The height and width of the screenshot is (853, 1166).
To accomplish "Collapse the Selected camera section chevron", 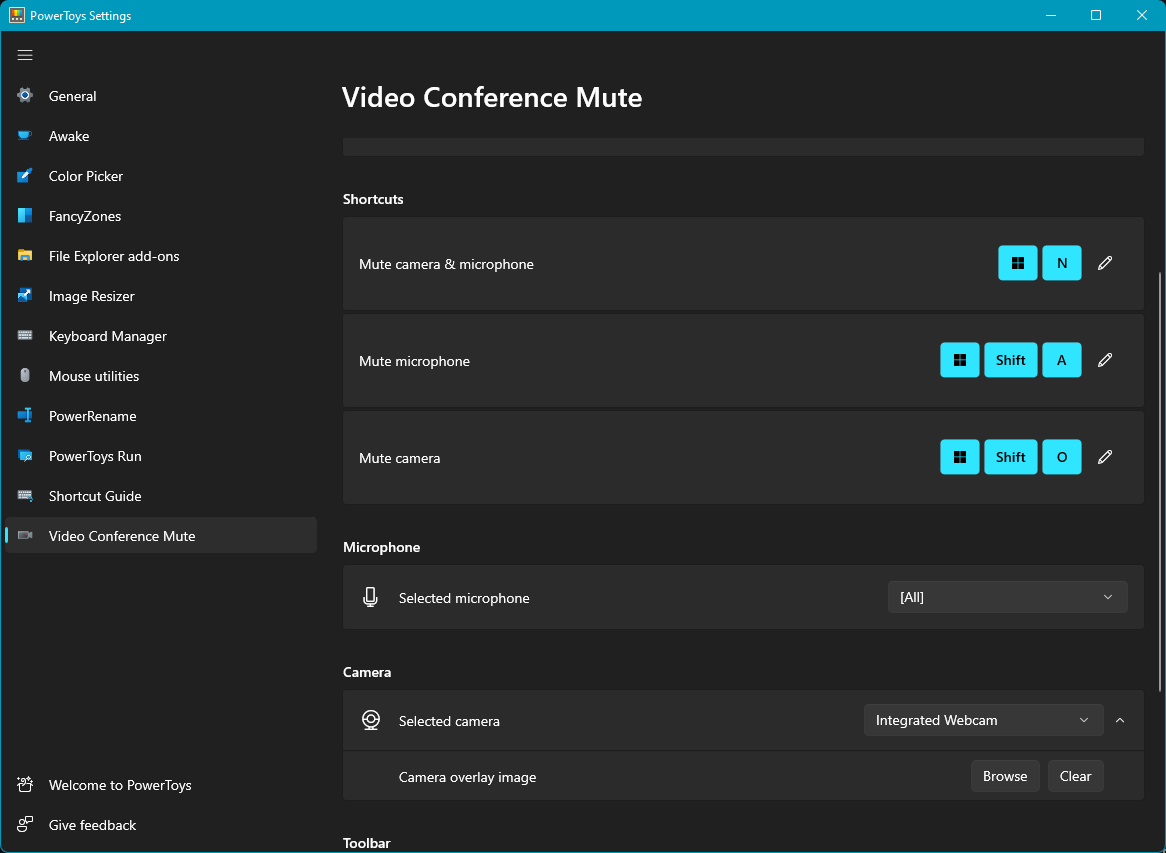I will coord(1120,720).
